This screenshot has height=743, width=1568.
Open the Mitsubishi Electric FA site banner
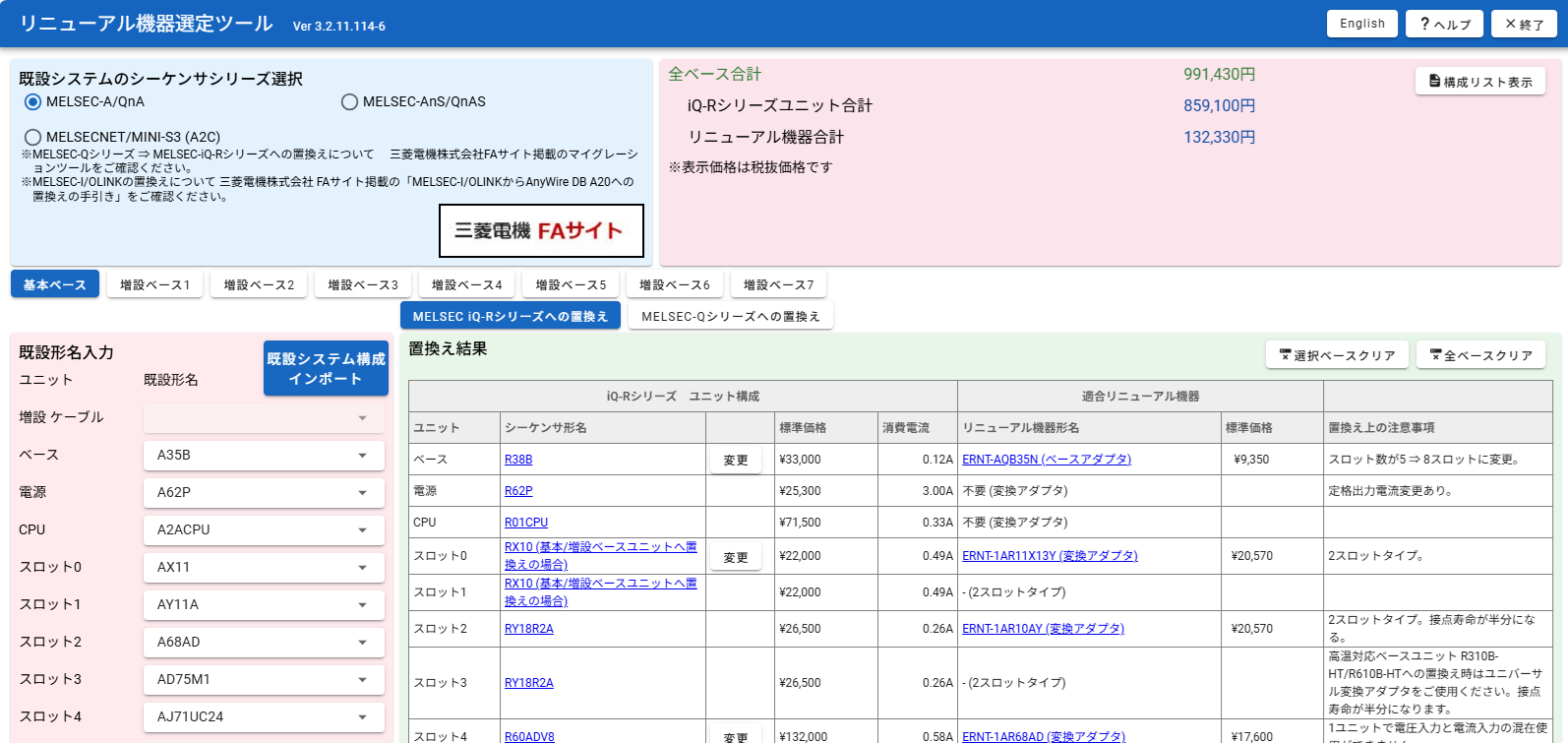[x=540, y=231]
